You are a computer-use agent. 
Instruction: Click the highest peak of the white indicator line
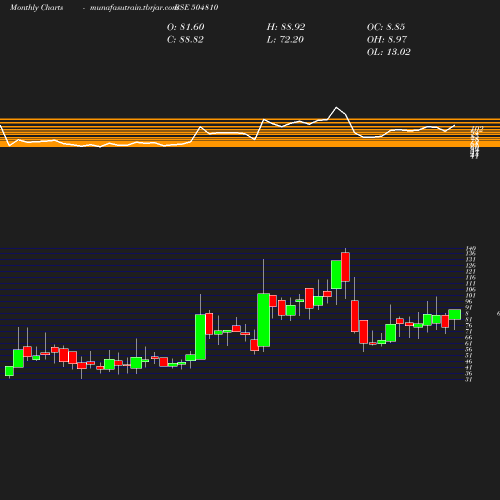coord(336,107)
